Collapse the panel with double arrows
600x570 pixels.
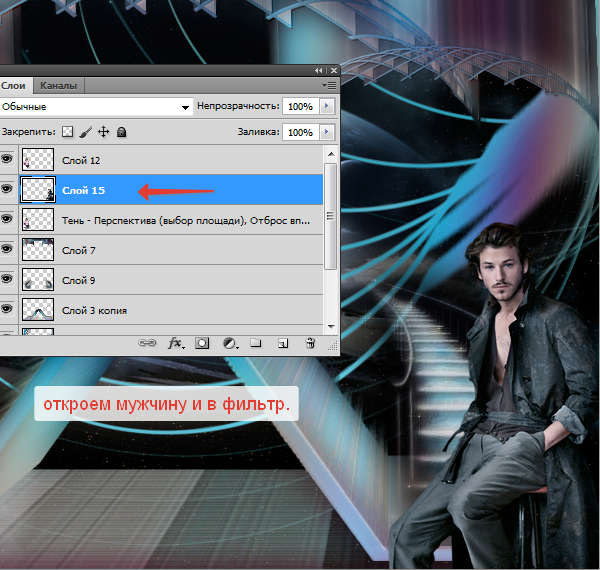coord(319,70)
